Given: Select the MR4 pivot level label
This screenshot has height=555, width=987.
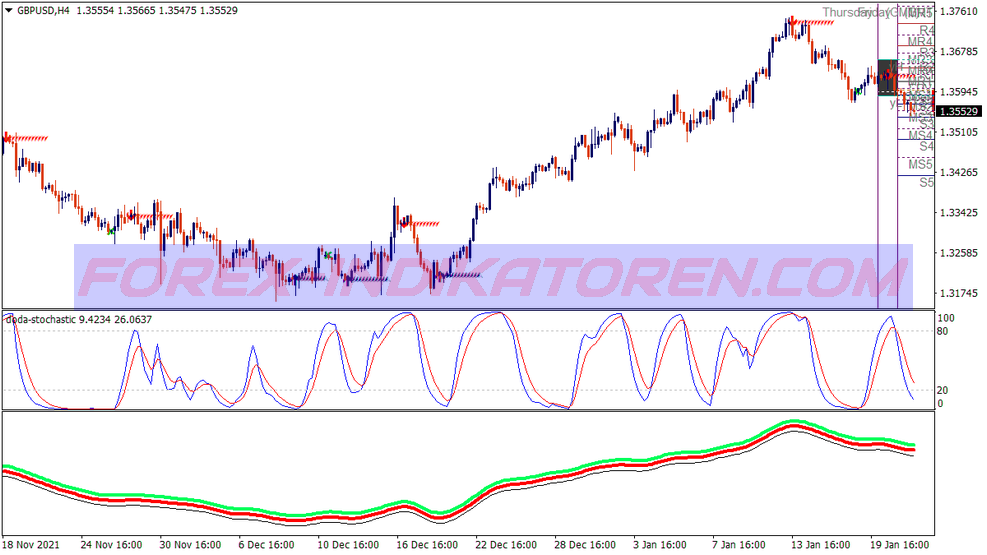Looking at the screenshot, I should point(920,42).
